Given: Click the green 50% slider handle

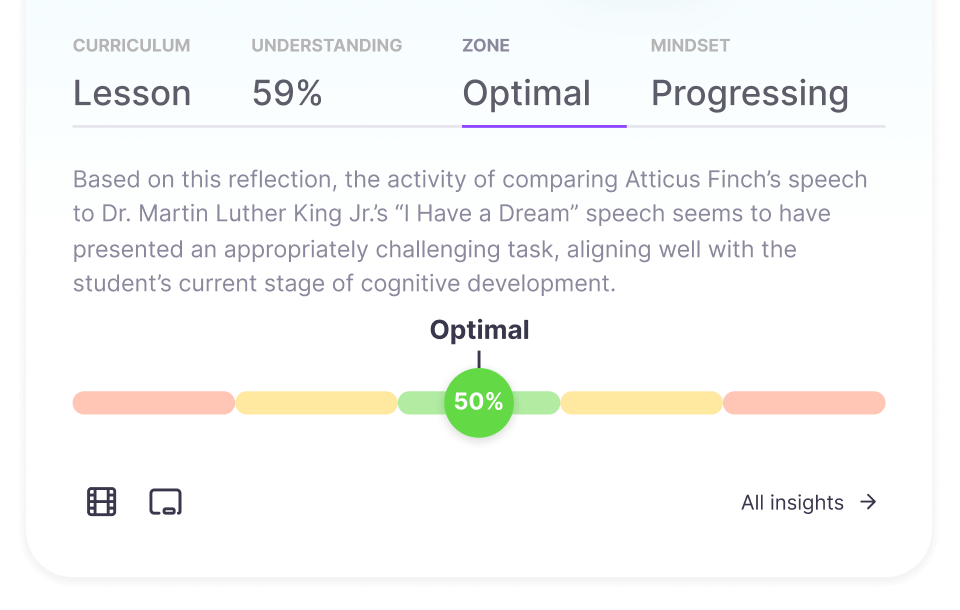Looking at the screenshot, I should click(x=479, y=402).
